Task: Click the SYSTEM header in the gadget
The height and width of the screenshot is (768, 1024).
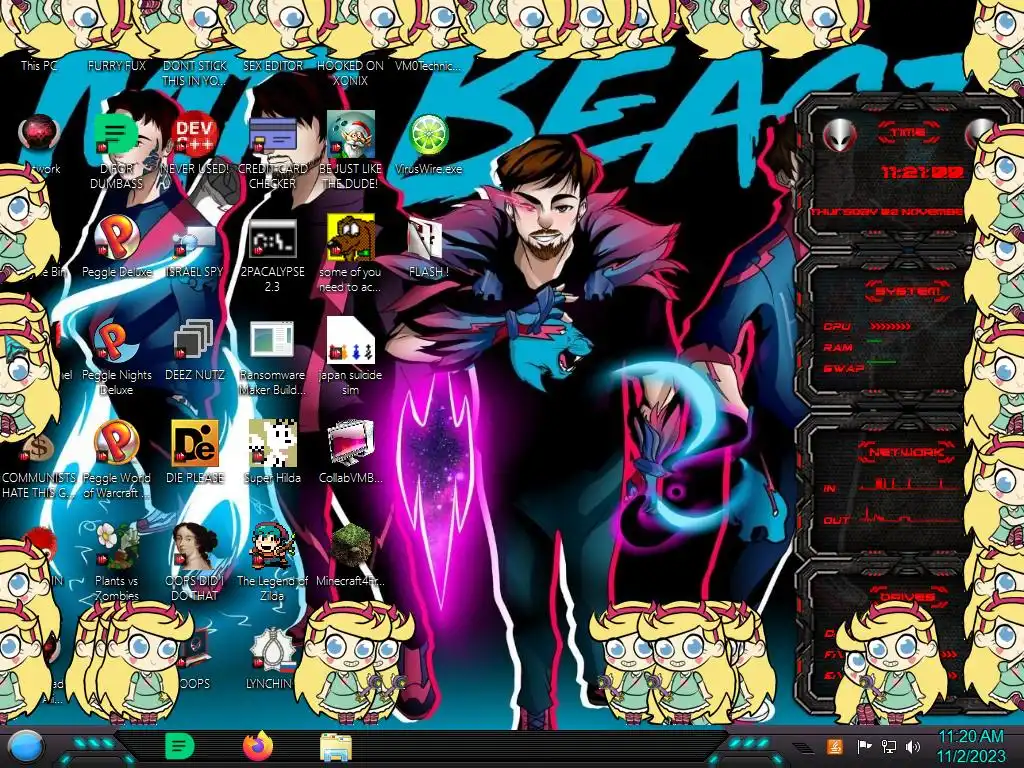Action: [x=908, y=291]
